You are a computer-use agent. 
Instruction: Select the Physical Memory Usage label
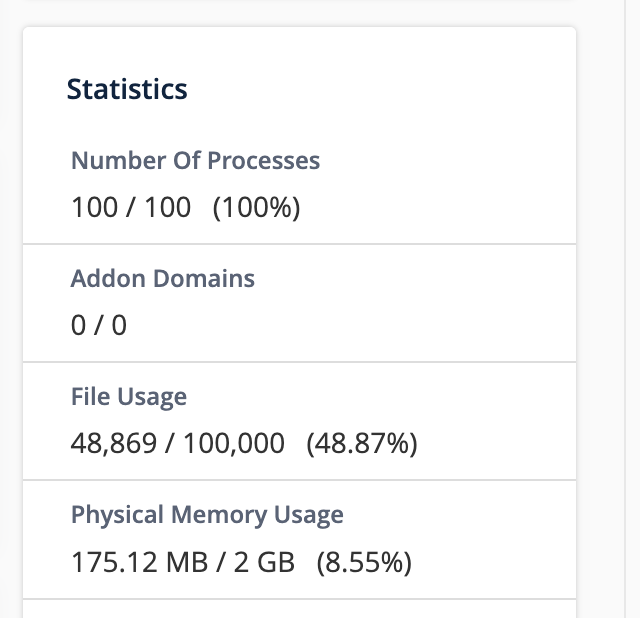coord(207,515)
